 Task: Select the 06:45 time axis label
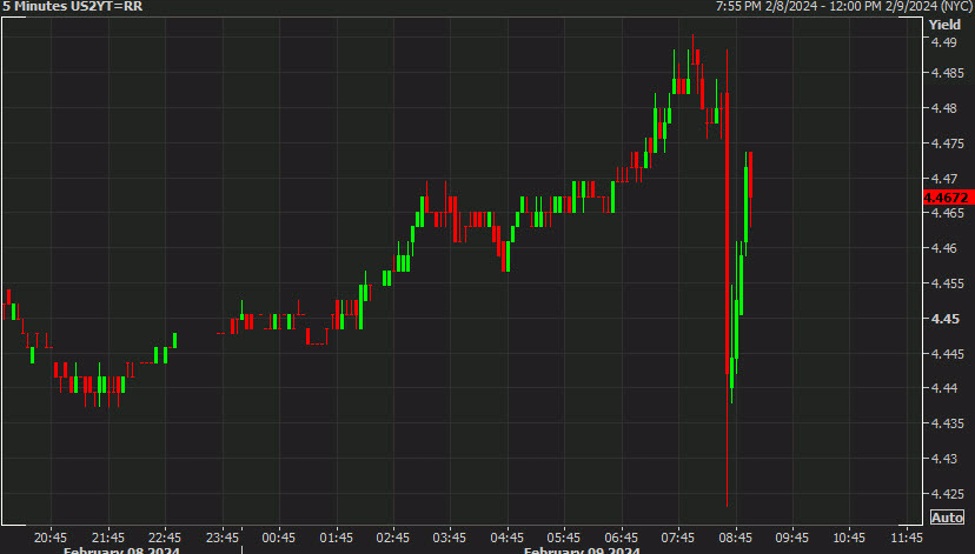pos(621,535)
